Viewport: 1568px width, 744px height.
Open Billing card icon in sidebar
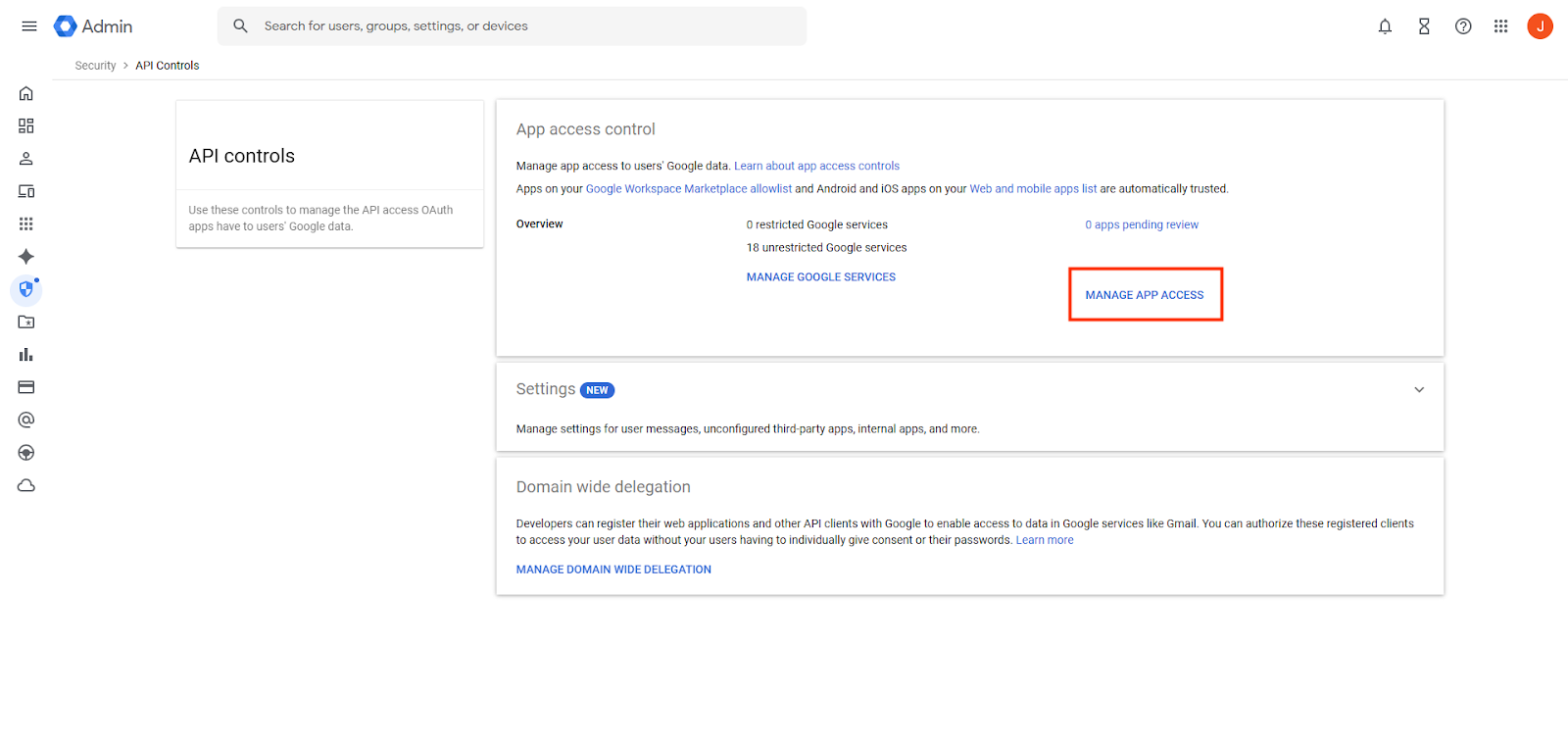tap(26, 387)
